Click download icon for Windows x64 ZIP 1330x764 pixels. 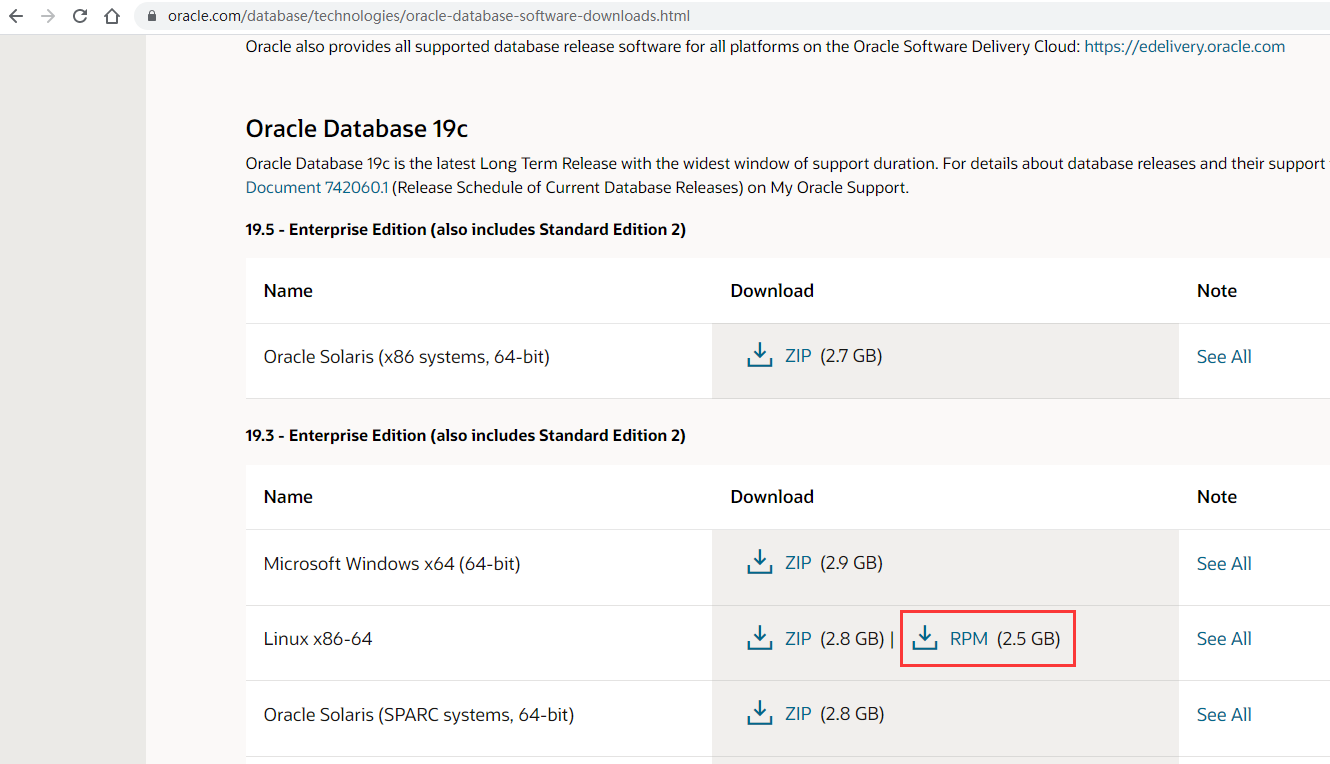[x=759, y=562]
